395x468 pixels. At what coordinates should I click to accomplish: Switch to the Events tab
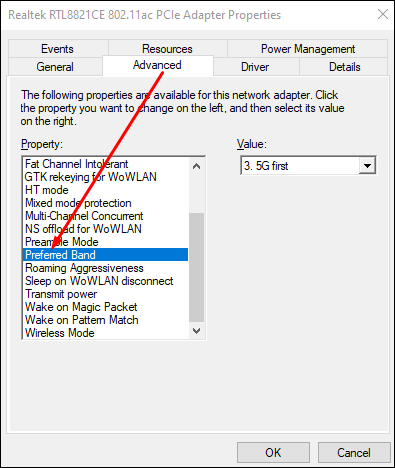pyautogui.click(x=58, y=49)
